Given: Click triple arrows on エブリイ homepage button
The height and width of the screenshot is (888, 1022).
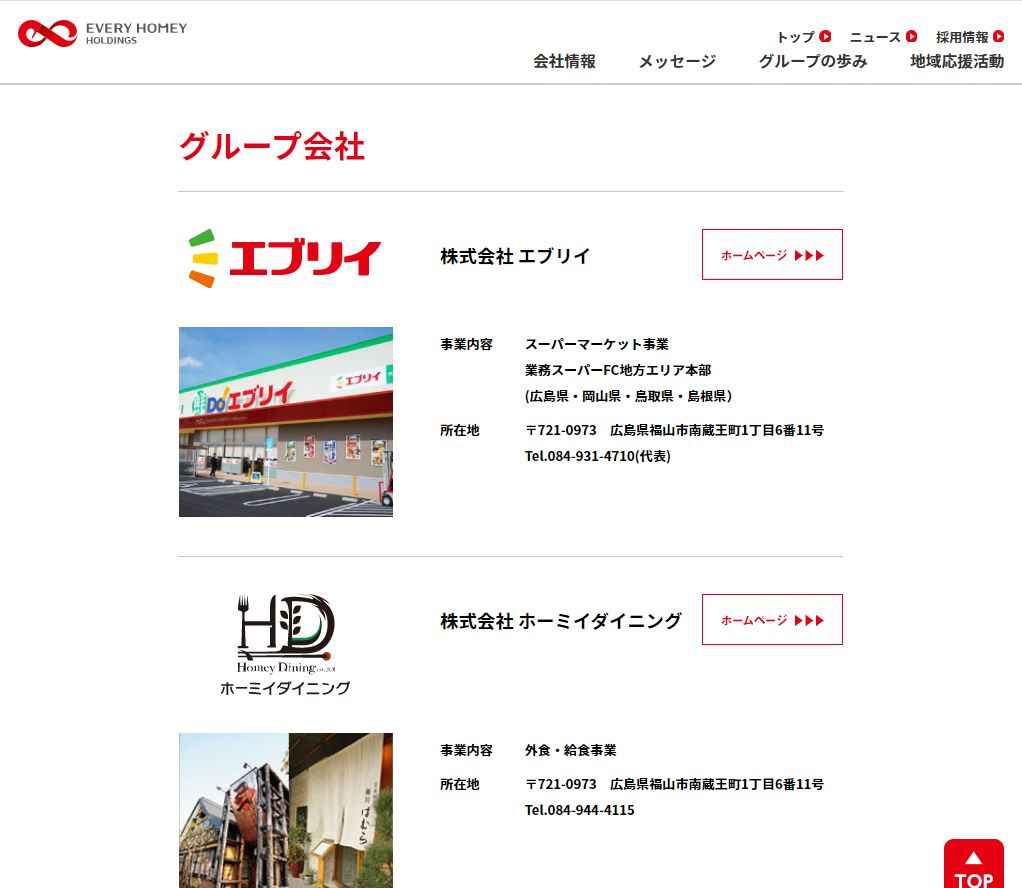Looking at the screenshot, I should click(809, 256).
